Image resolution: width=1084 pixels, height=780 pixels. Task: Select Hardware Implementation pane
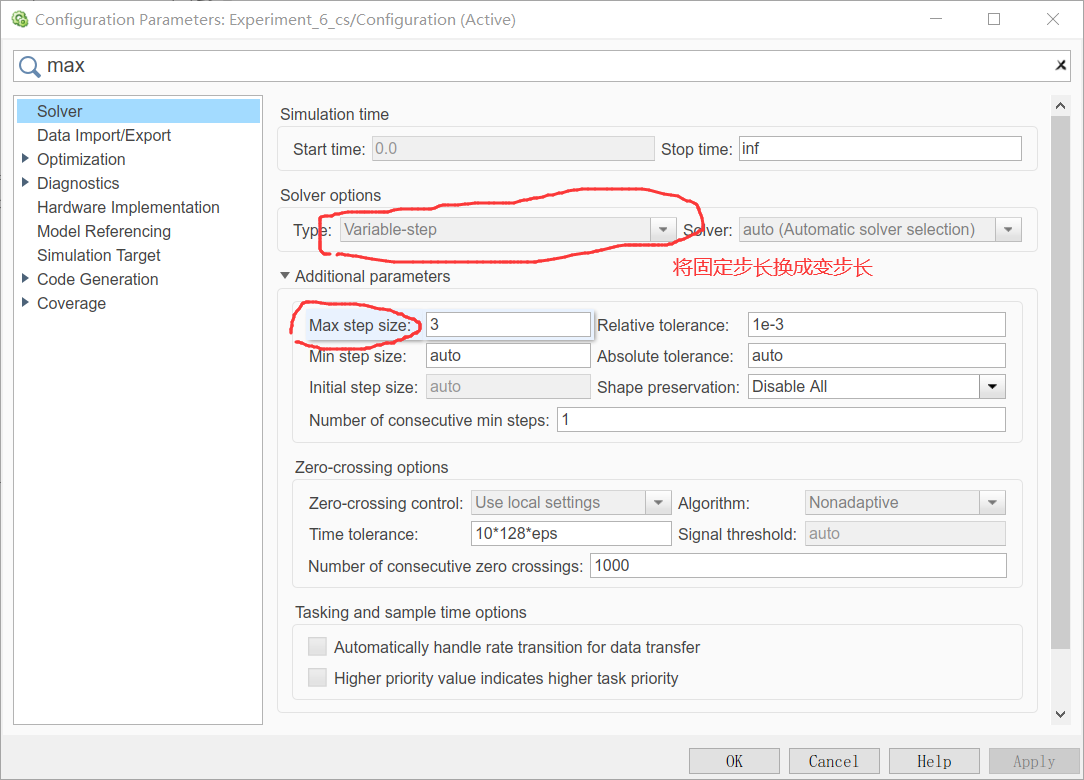128,207
